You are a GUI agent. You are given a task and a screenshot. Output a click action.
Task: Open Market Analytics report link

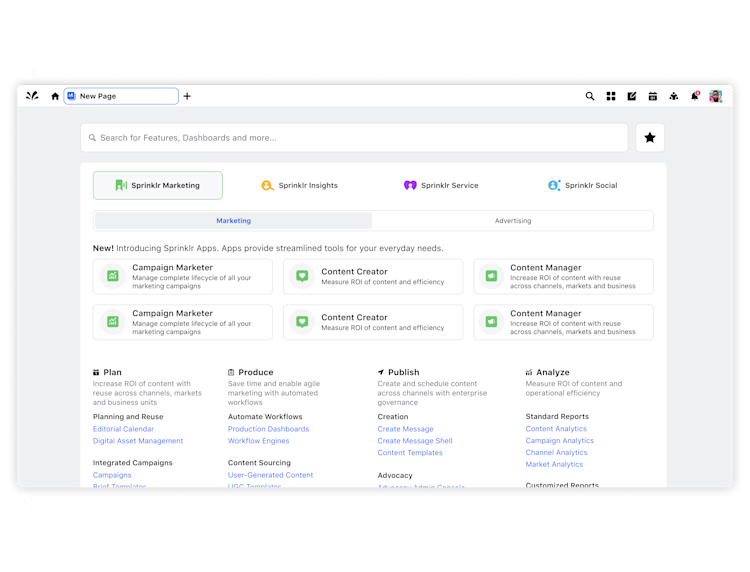coord(554,464)
